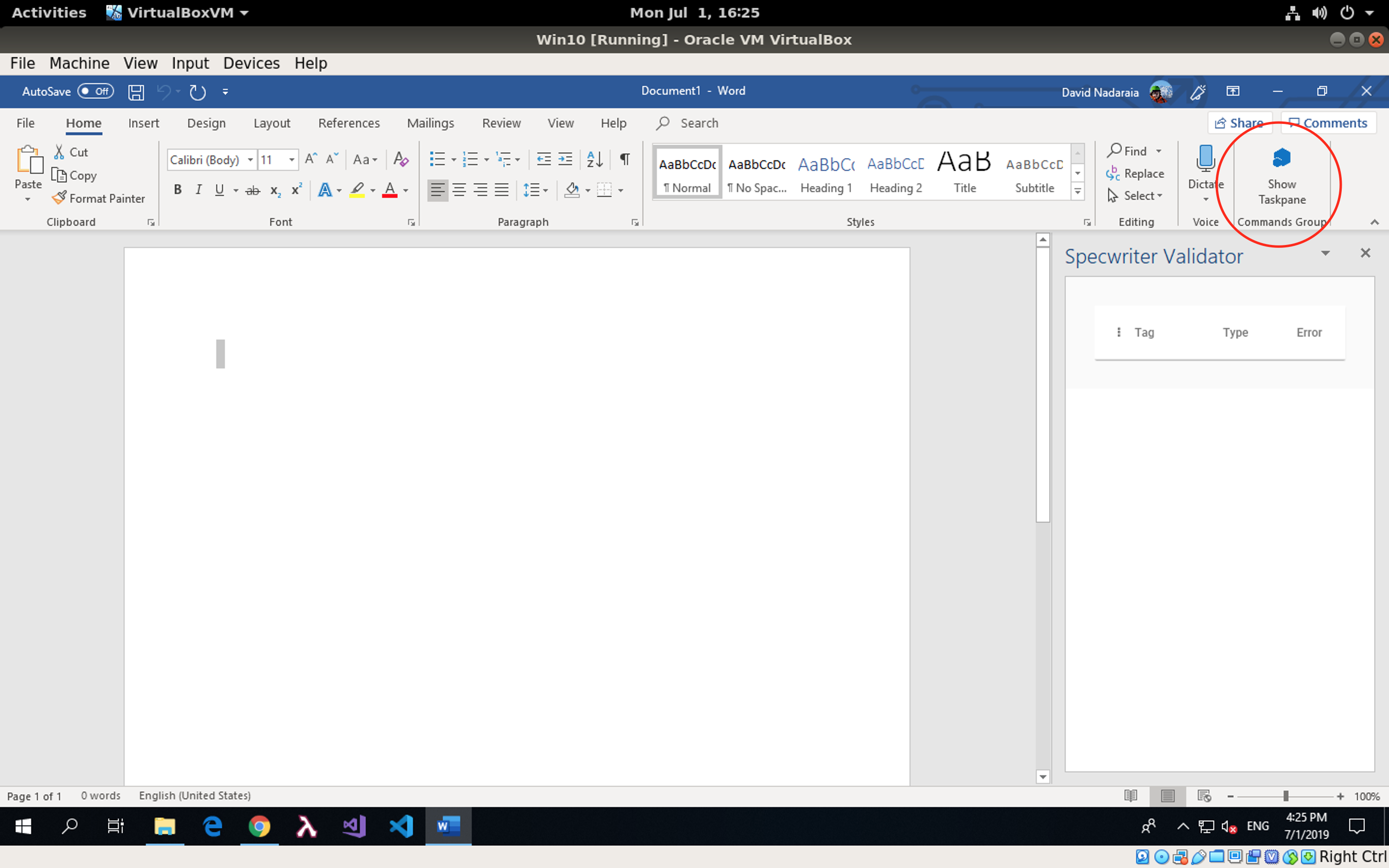Zoom out with the minus button
The image size is (1389, 868).
(x=1231, y=796)
